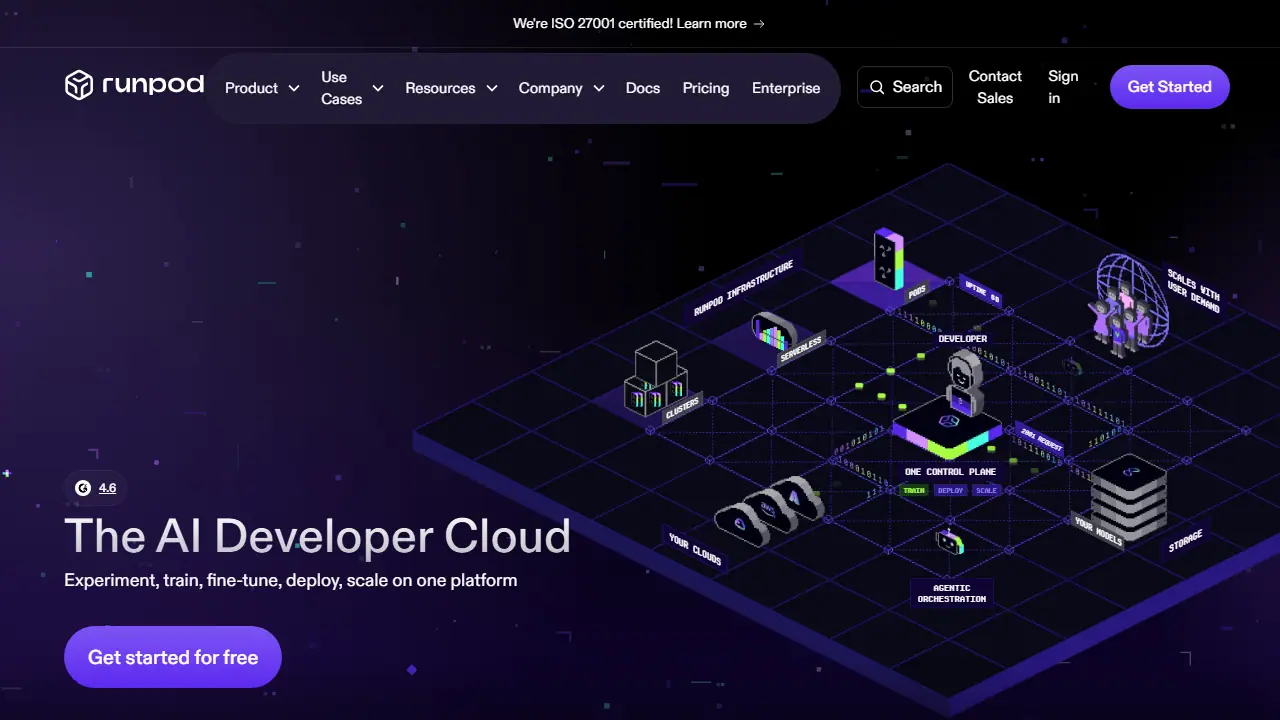Screen dimensions: 1280x720
Task: Click the G2 rating badge icon
Action: (83, 488)
